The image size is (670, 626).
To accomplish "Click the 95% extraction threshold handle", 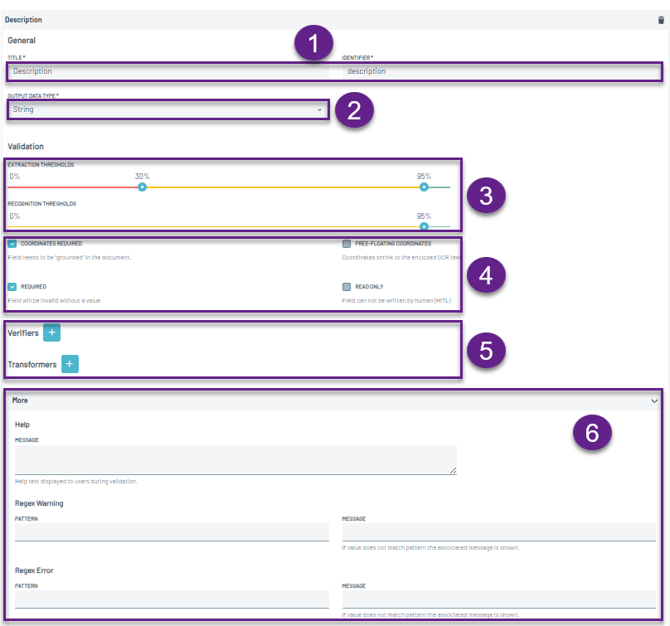I will click(424, 187).
